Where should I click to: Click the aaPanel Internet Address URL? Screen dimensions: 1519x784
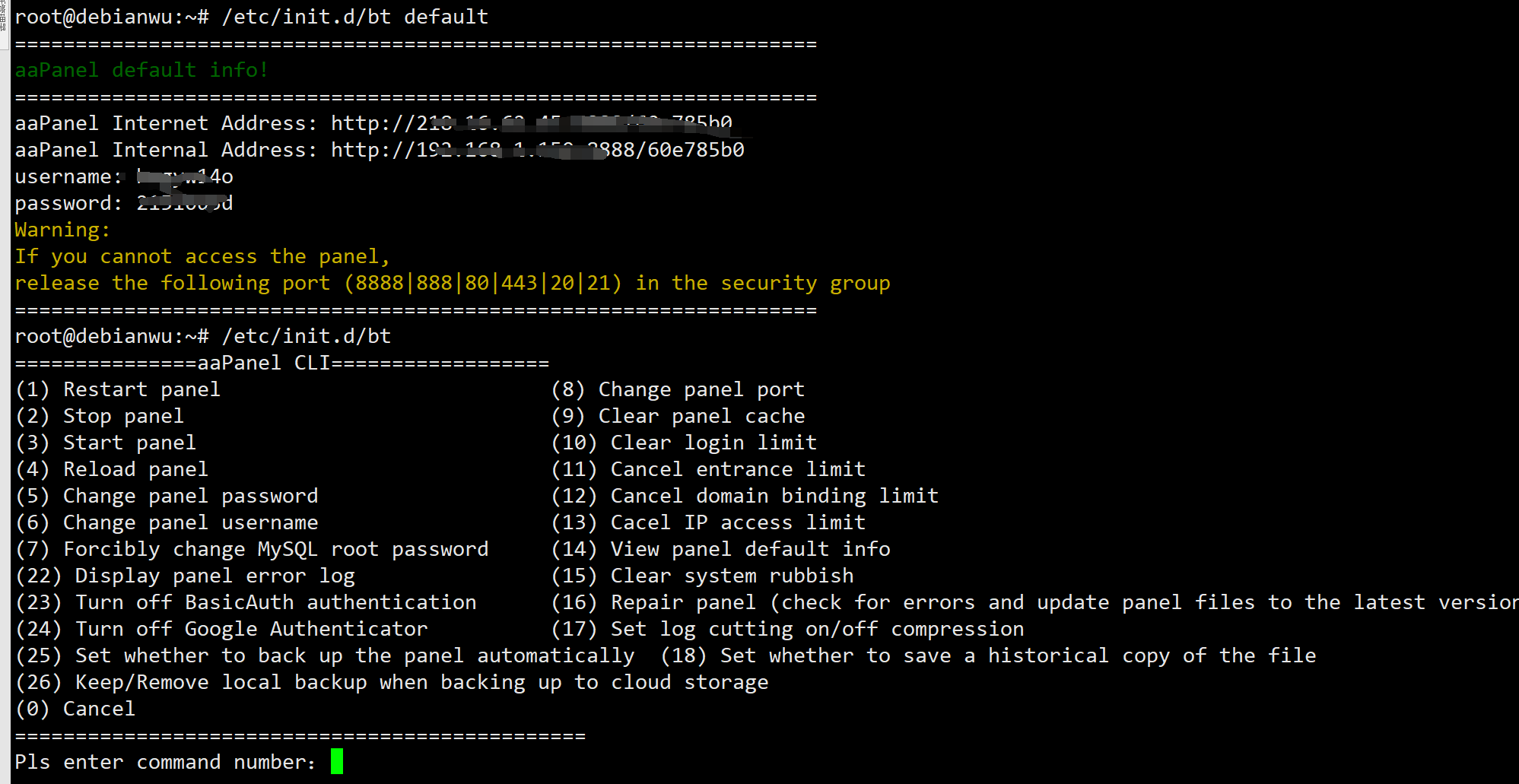pyautogui.click(x=531, y=123)
